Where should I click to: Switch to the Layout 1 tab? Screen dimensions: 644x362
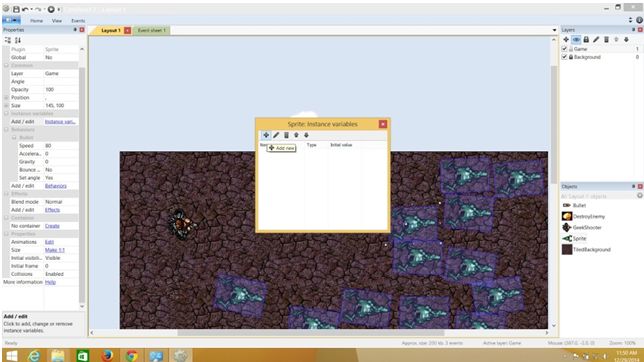click(x=110, y=30)
